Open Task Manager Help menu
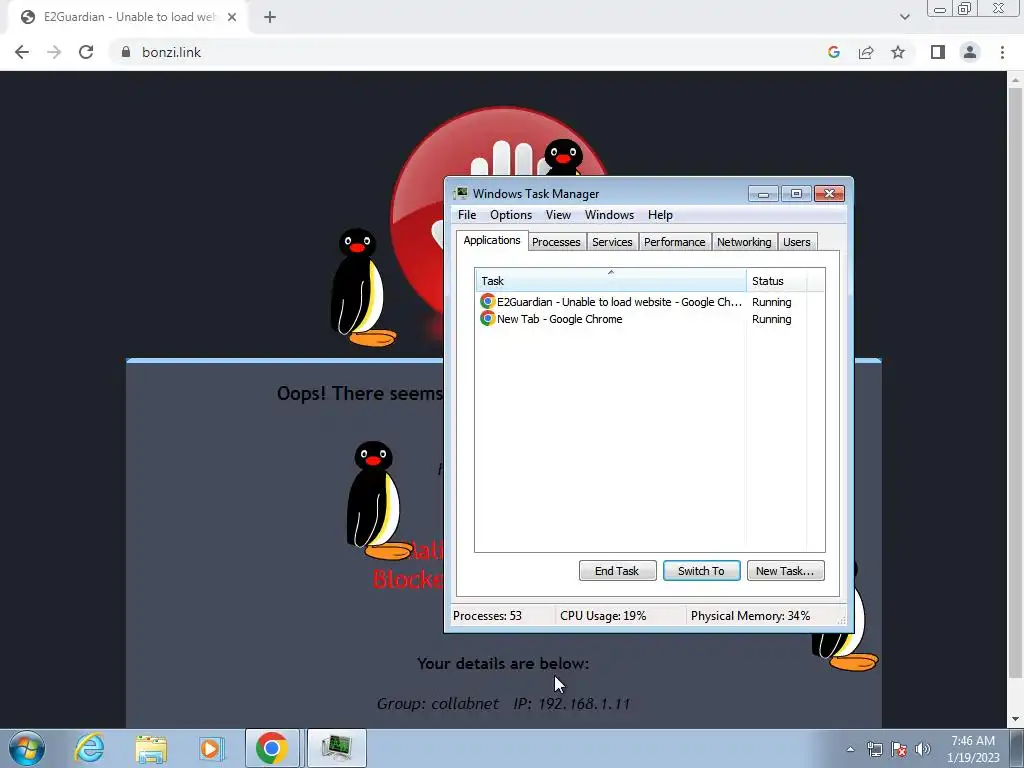1024x768 pixels. tap(660, 215)
